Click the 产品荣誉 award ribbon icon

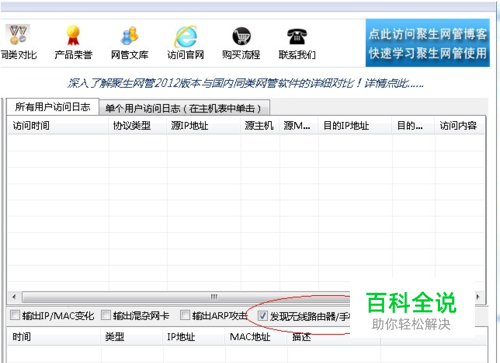coord(73,35)
